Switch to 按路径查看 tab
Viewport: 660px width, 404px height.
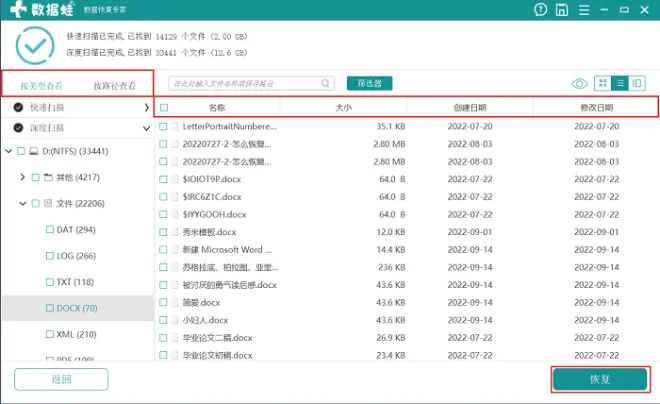click(114, 86)
